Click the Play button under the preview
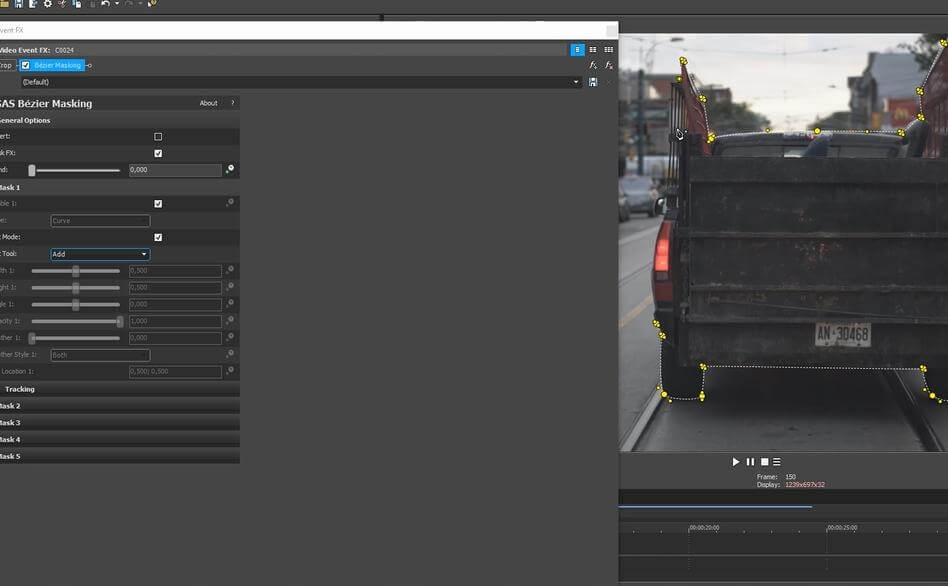The image size is (948, 586). coord(736,462)
